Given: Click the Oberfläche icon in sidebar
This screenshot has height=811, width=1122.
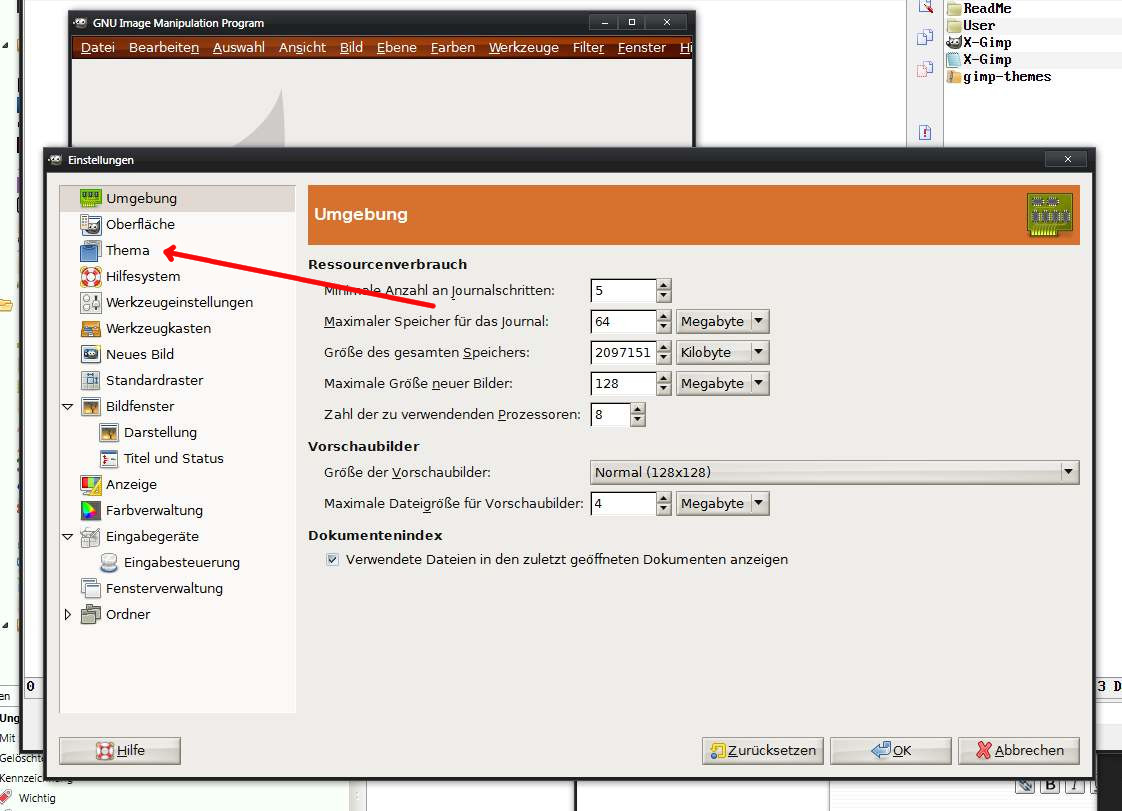Looking at the screenshot, I should pyautogui.click(x=91, y=225).
